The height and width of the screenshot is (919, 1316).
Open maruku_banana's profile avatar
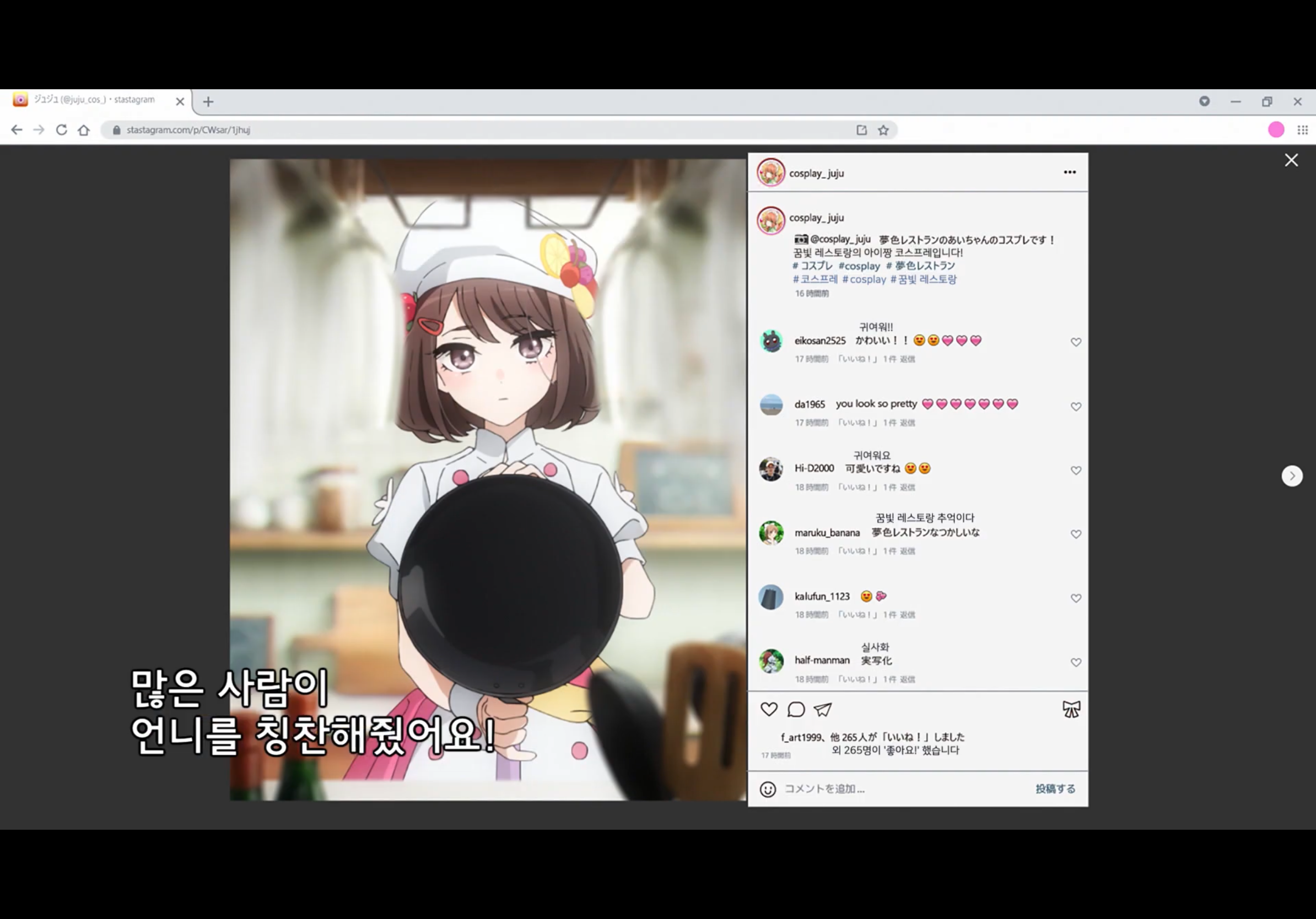pyautogui.click(x=771, y=533)
